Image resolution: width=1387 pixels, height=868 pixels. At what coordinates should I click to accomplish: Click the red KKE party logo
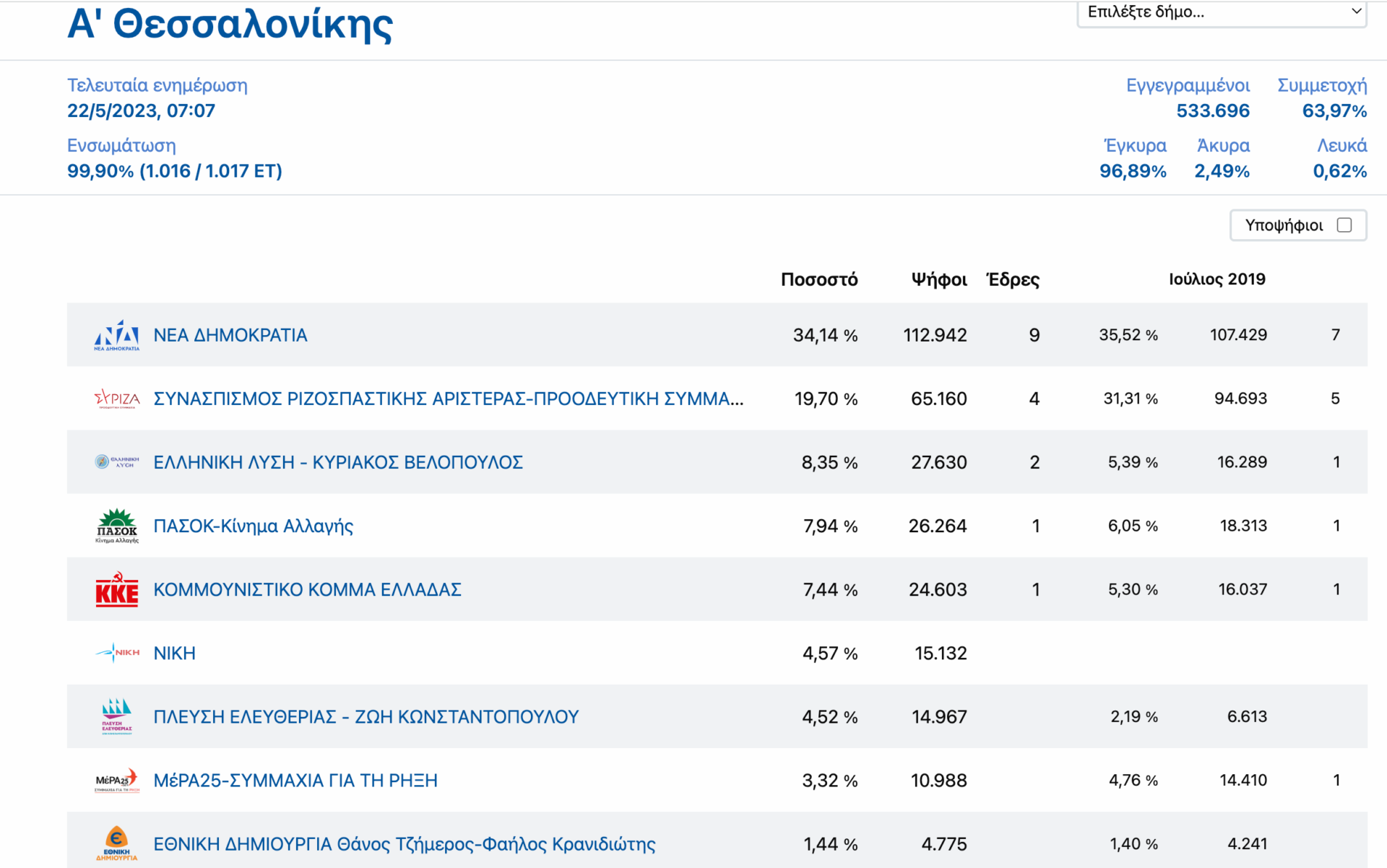[x=116, y=589]
